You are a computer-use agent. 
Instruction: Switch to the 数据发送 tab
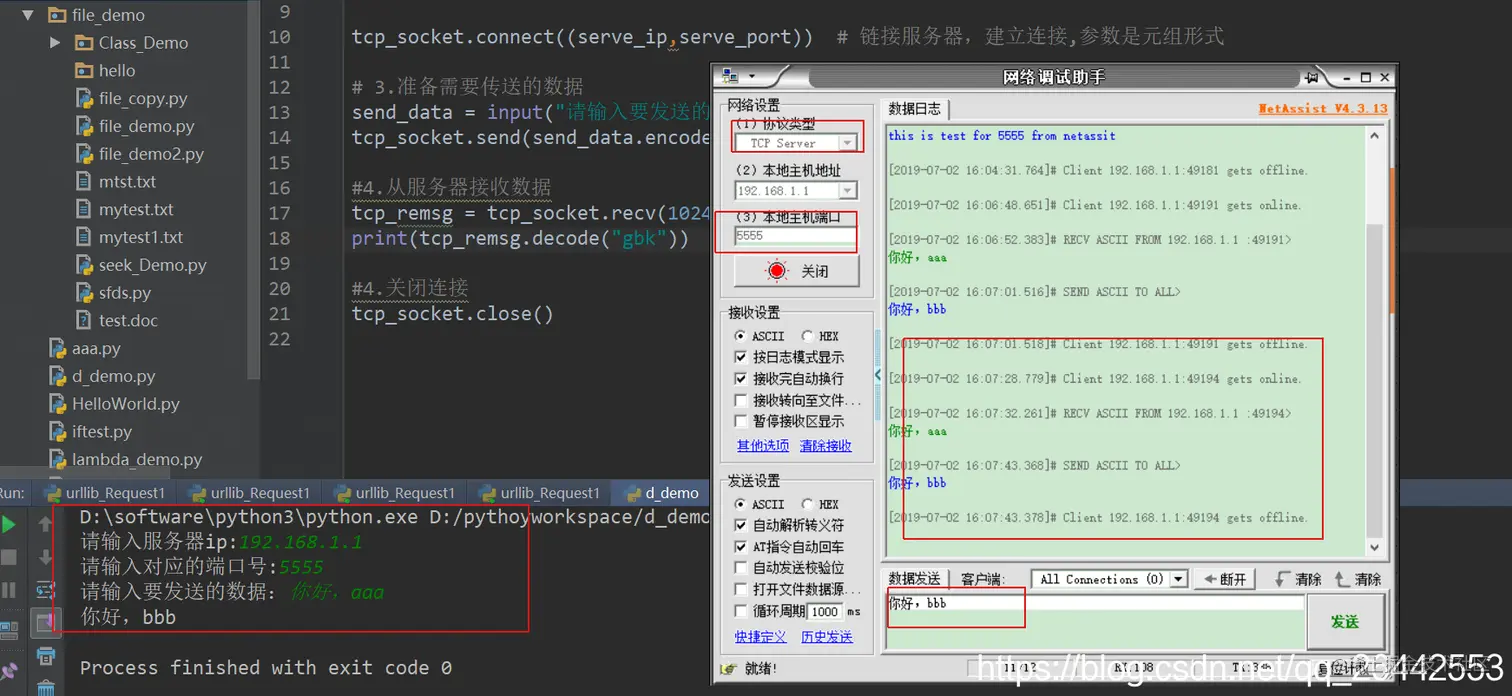pyautogui.click(x=914, y=579)
